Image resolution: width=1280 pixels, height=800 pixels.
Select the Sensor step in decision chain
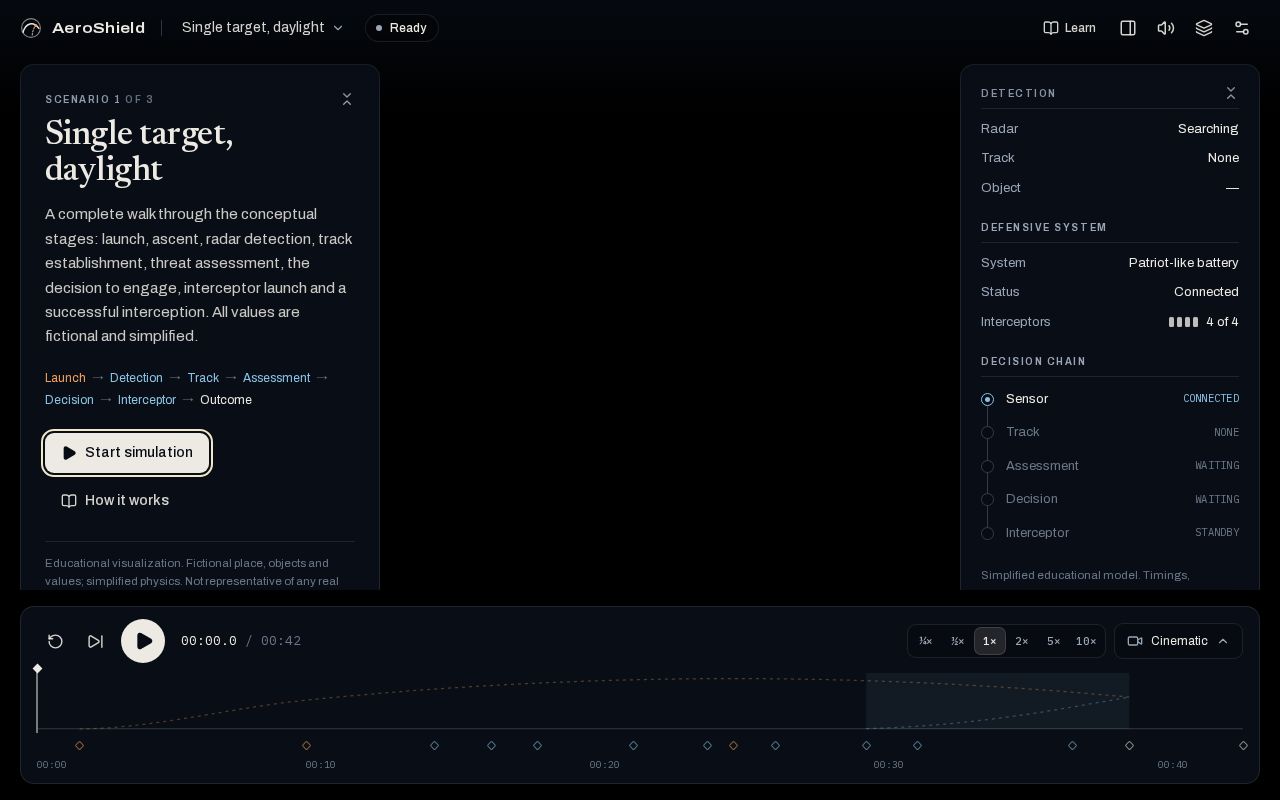coord(1110,399)
